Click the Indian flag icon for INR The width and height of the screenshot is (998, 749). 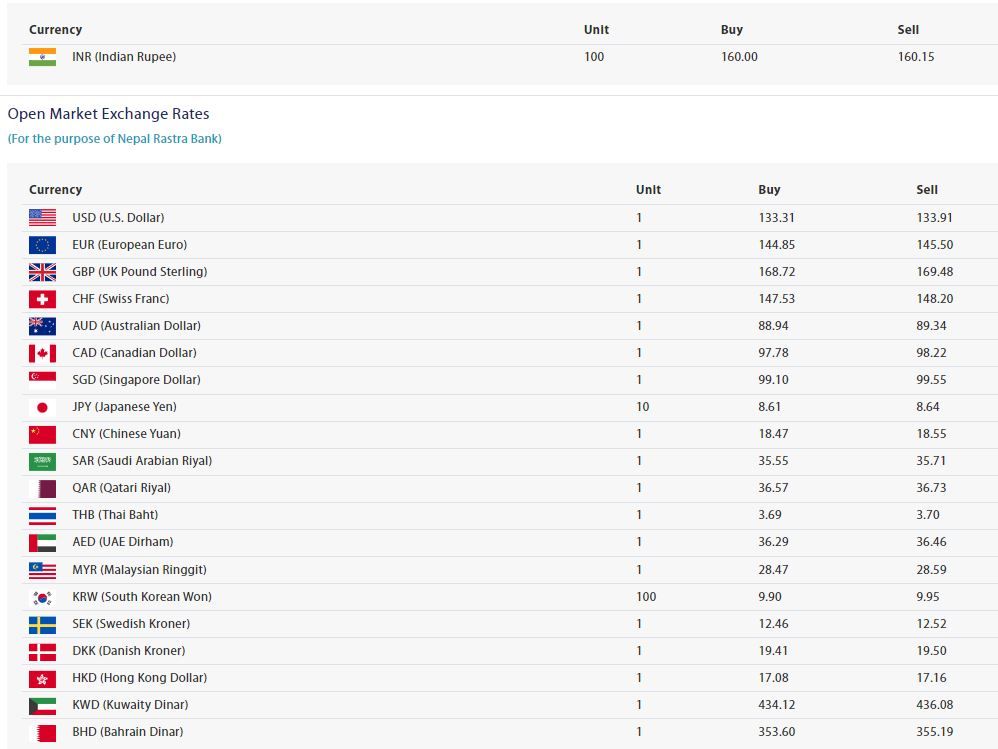(42, 57)
